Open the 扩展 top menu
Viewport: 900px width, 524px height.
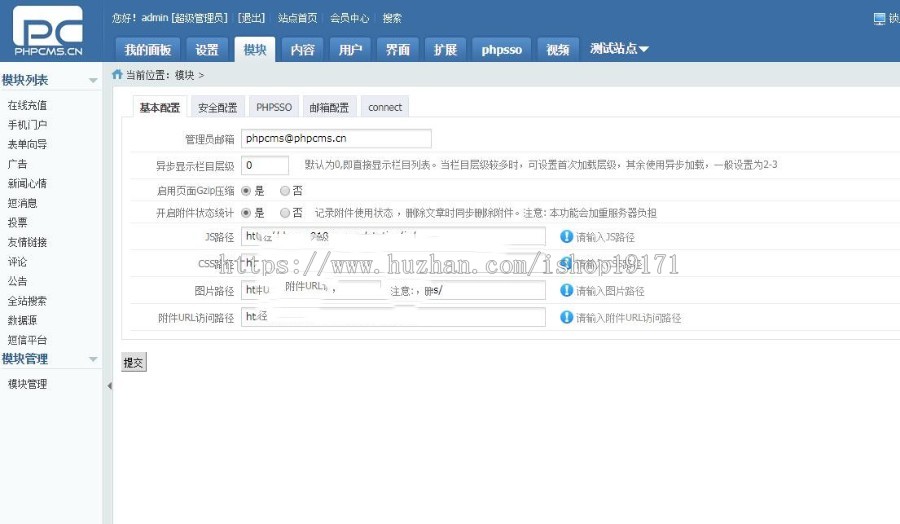(x=445, y=49)
